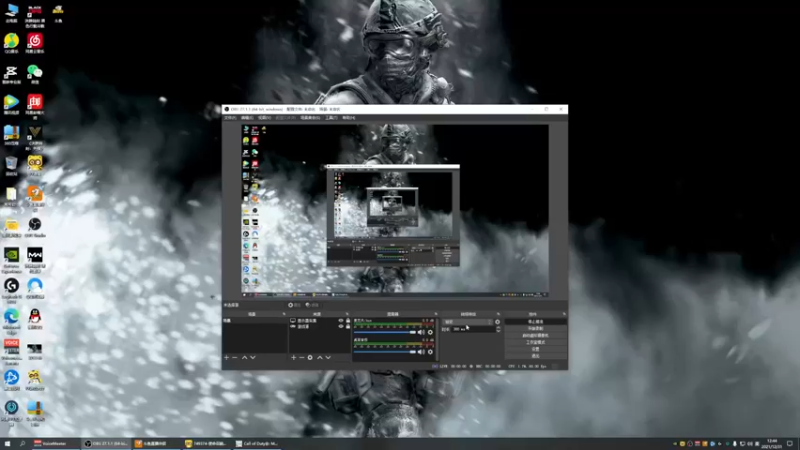800x450 pixels.
Task: Pop out the Controls dock panel
Action: click(x=564, y=314)
